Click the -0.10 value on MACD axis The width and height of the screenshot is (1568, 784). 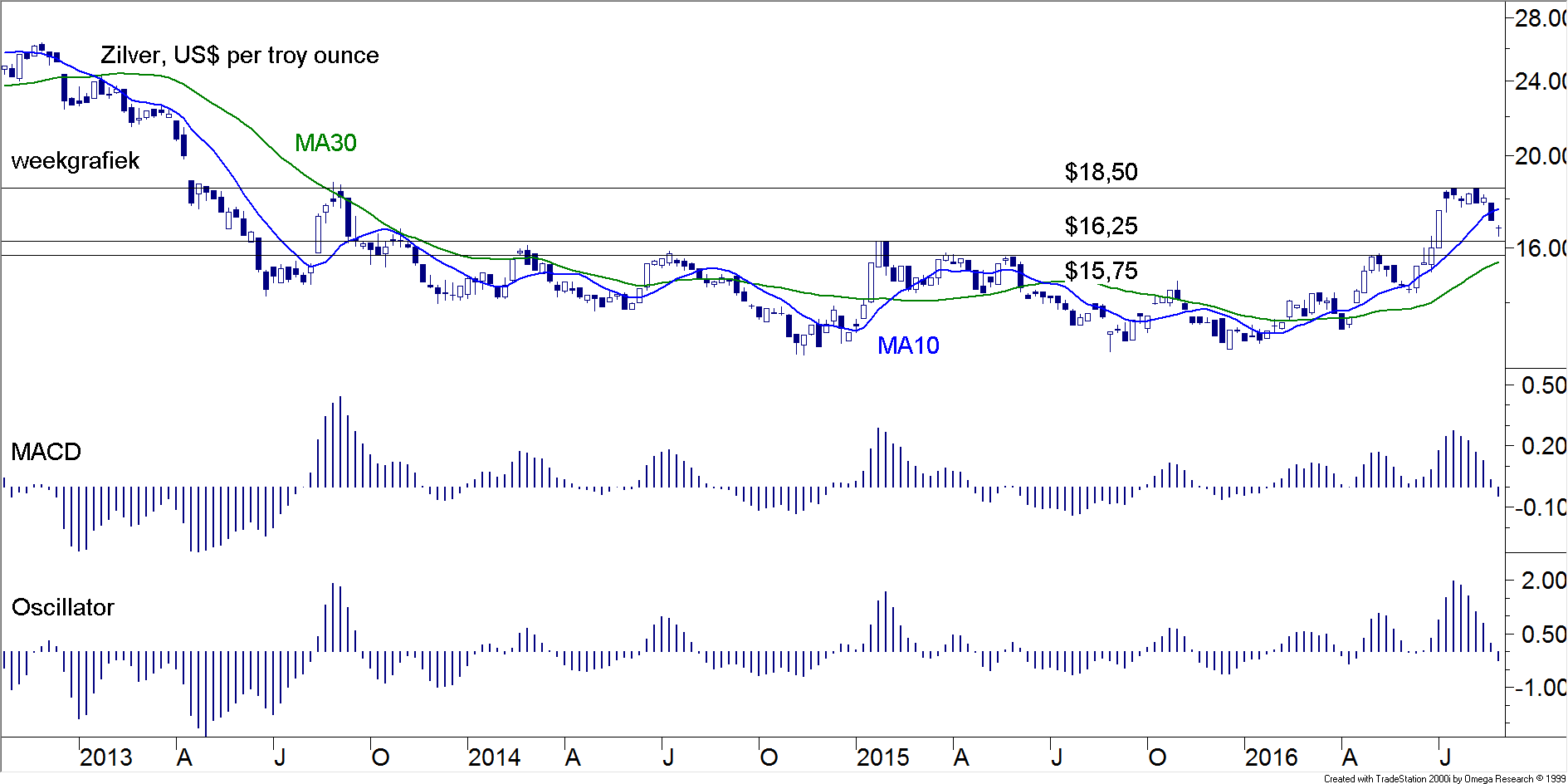click(1541, 507)
